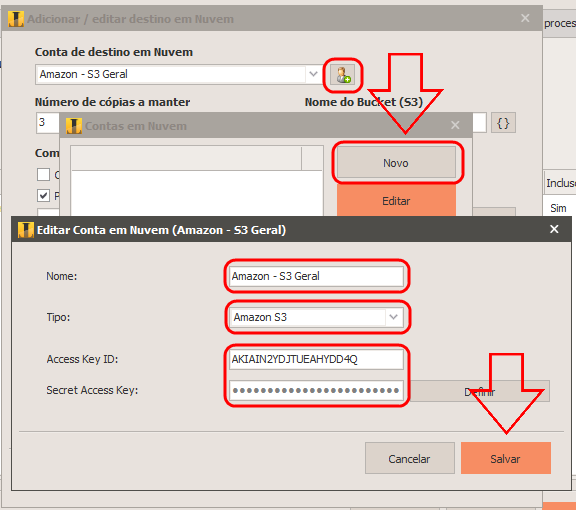Expand the Tipo Amazon S3 dropdown
The width and height of the screenshot is (576, 510).
pyautogui.click(x=393, y=317)
